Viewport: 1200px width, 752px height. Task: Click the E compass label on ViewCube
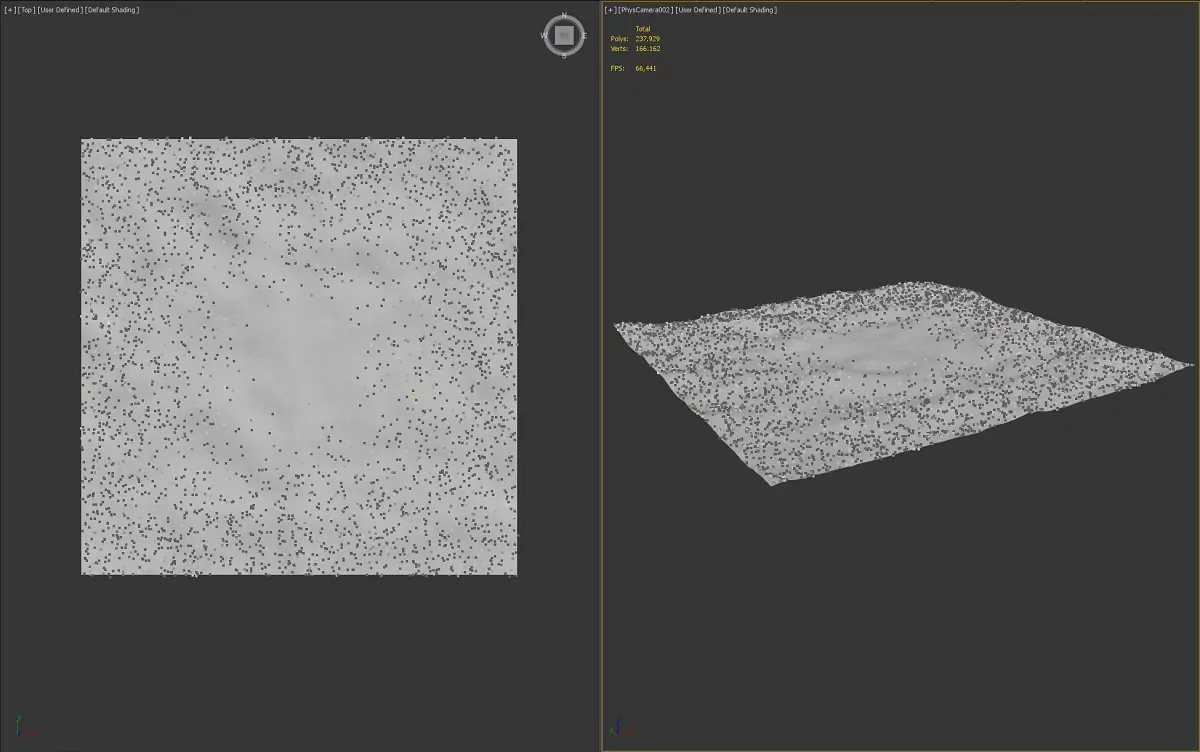pyautogui.click(x=584, y=35)
